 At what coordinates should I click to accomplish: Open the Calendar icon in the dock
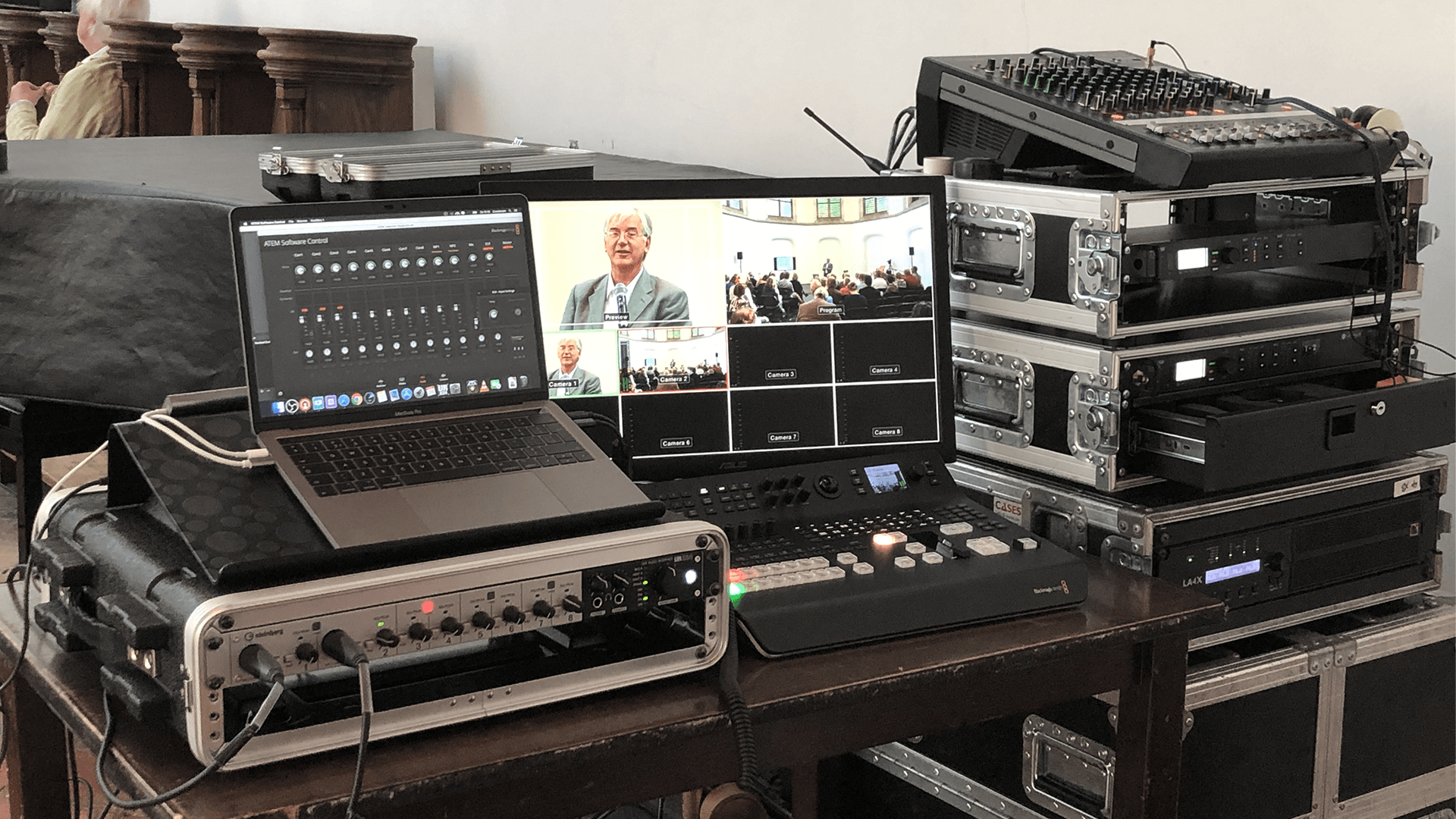pyautogui.click(x=431, y=391)
